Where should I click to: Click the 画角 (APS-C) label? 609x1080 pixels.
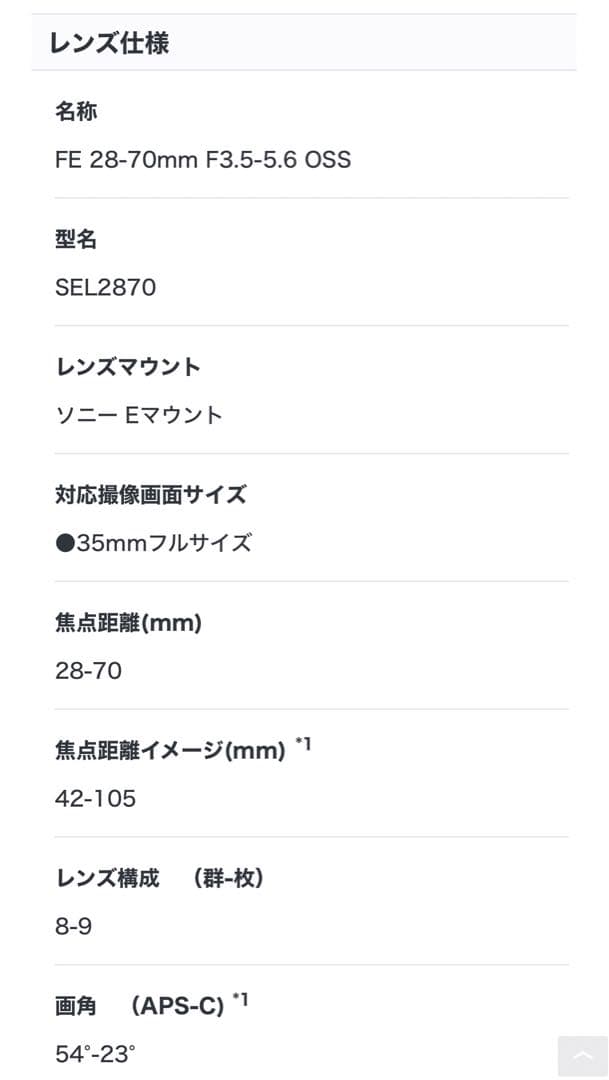click(140, 1006)
